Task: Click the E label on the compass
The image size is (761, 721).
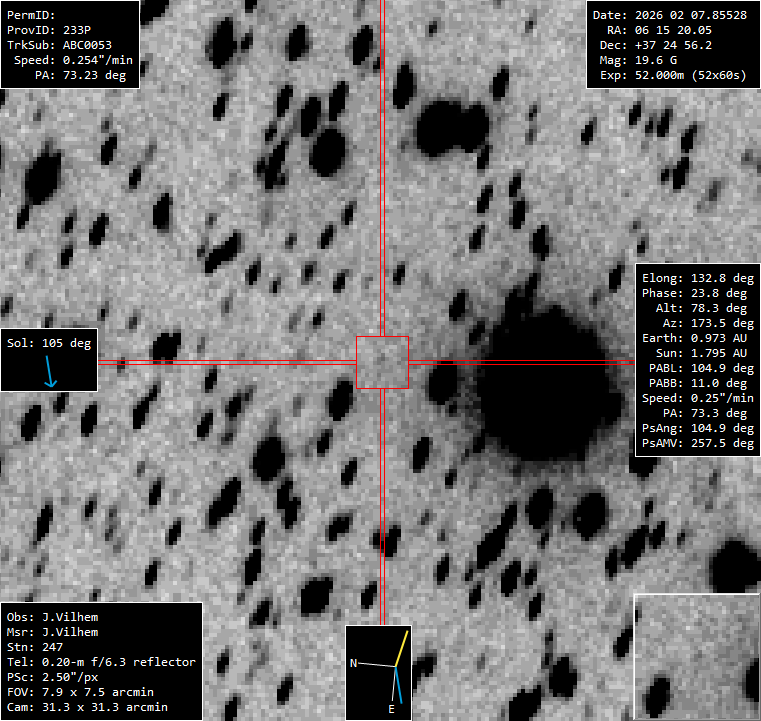Action: pyautogui.click(x=391, y=708)
